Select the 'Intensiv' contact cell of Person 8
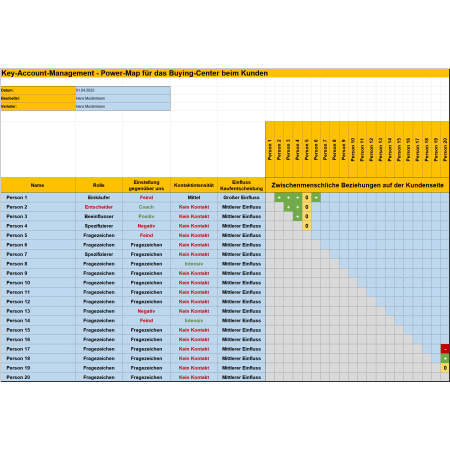Screen dimensions: 450x450 [194, 264]
